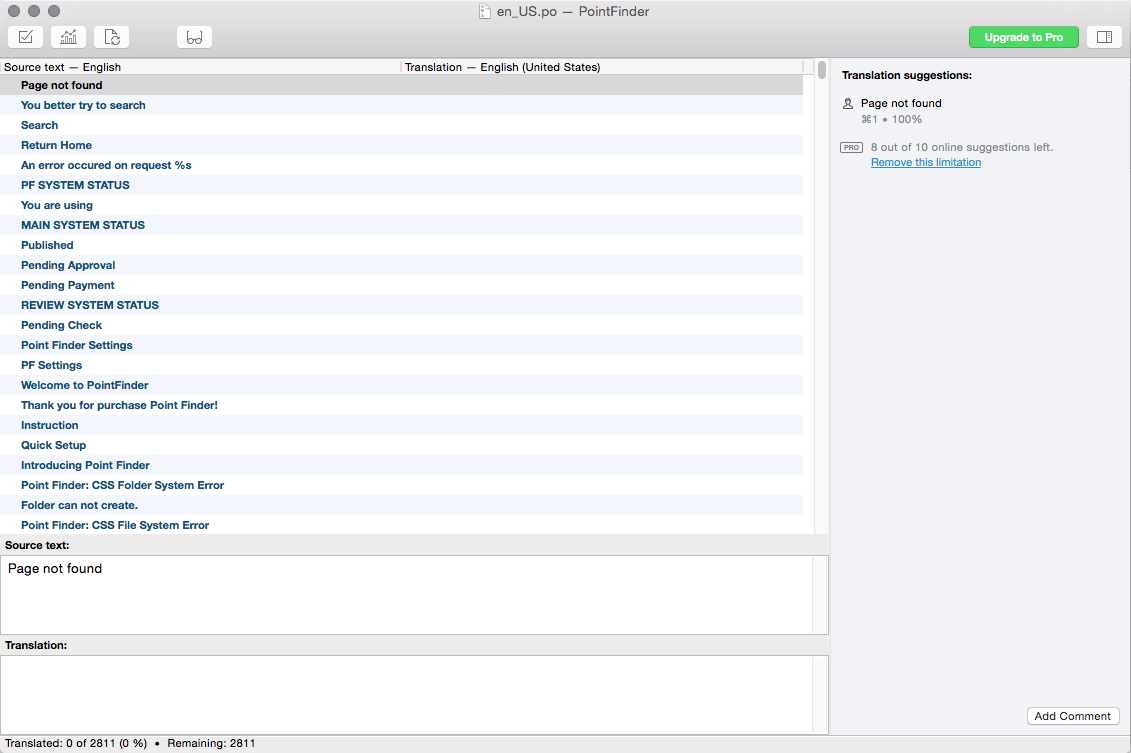Click inside the Translation text field
The height and width of the screenshot is (753, 1131).
414,694
